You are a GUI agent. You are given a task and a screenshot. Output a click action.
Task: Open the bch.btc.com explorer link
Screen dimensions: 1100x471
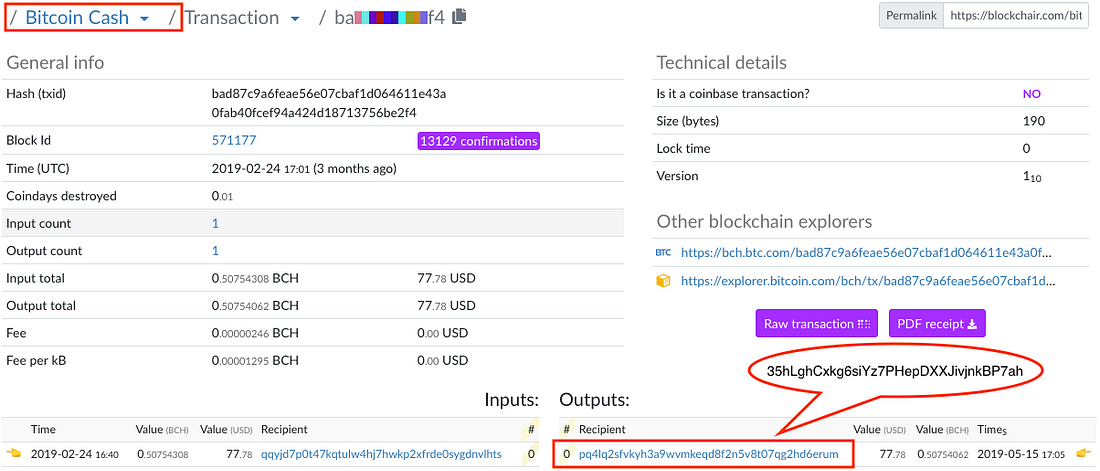click(866, 253)
